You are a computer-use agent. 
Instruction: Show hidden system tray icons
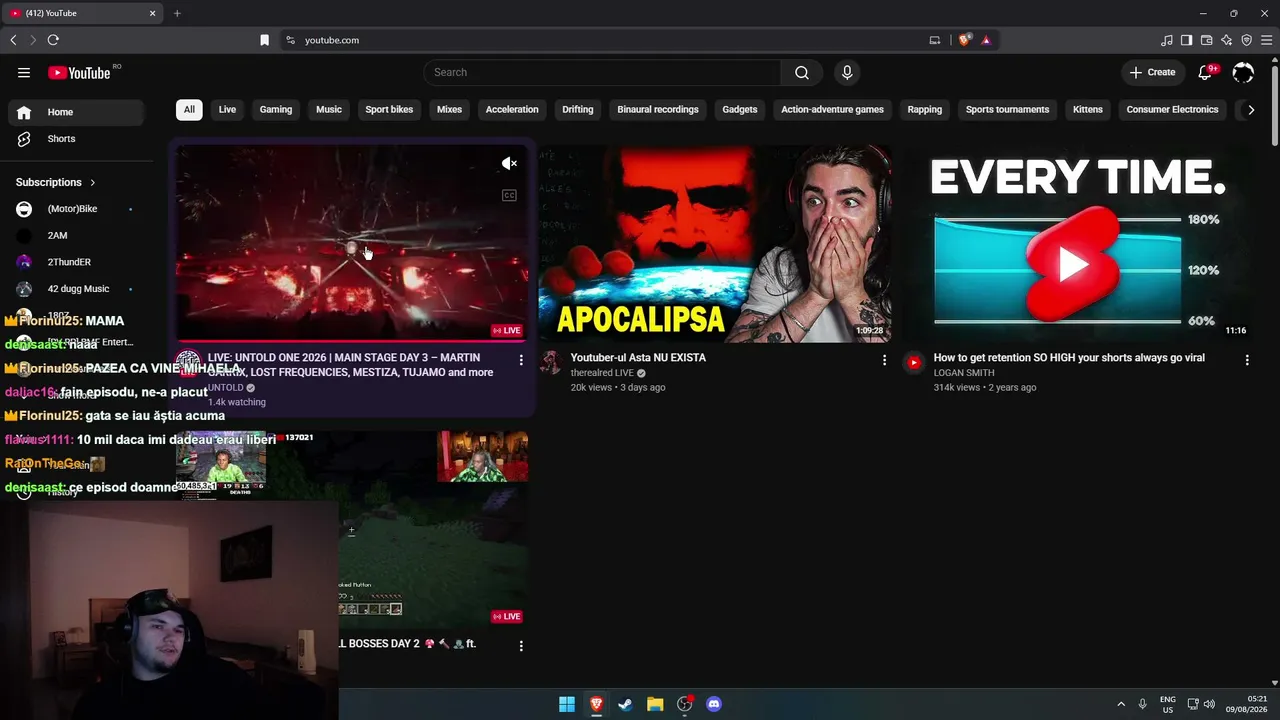1121,704
